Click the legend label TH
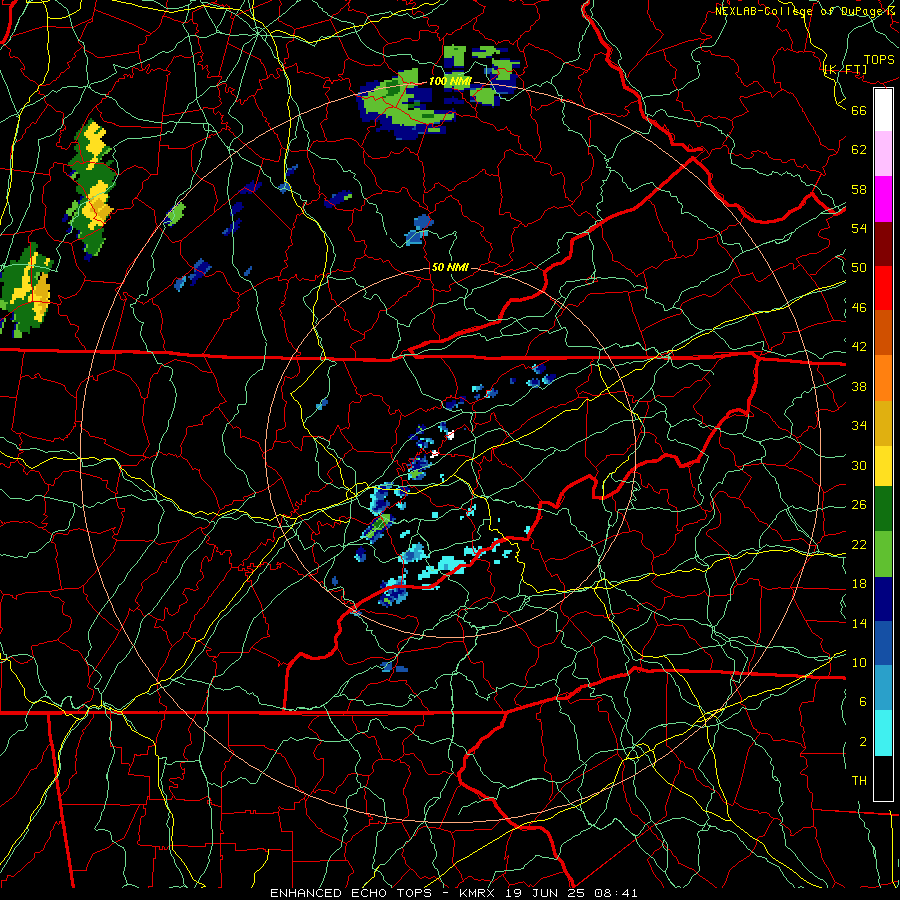900x900 pixels. pos(859,781)
